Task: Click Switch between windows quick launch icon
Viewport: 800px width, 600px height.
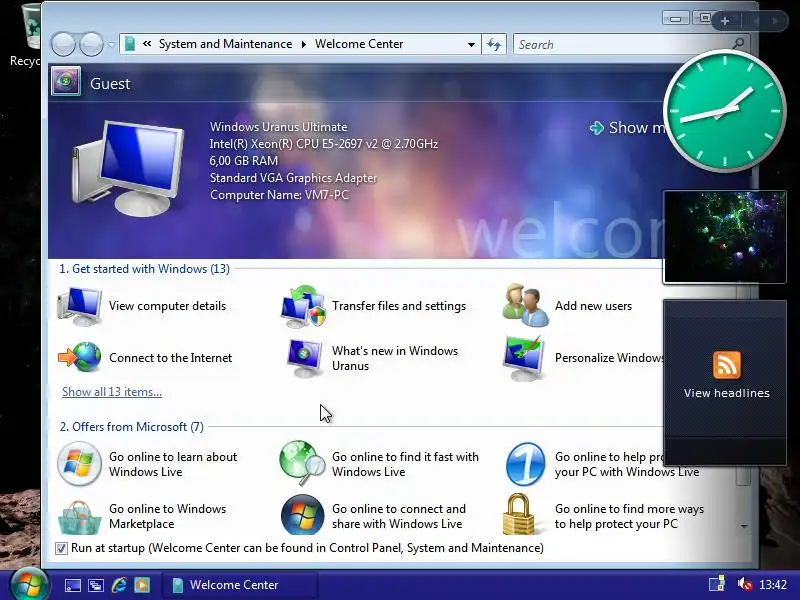Action: click(96, 585)
